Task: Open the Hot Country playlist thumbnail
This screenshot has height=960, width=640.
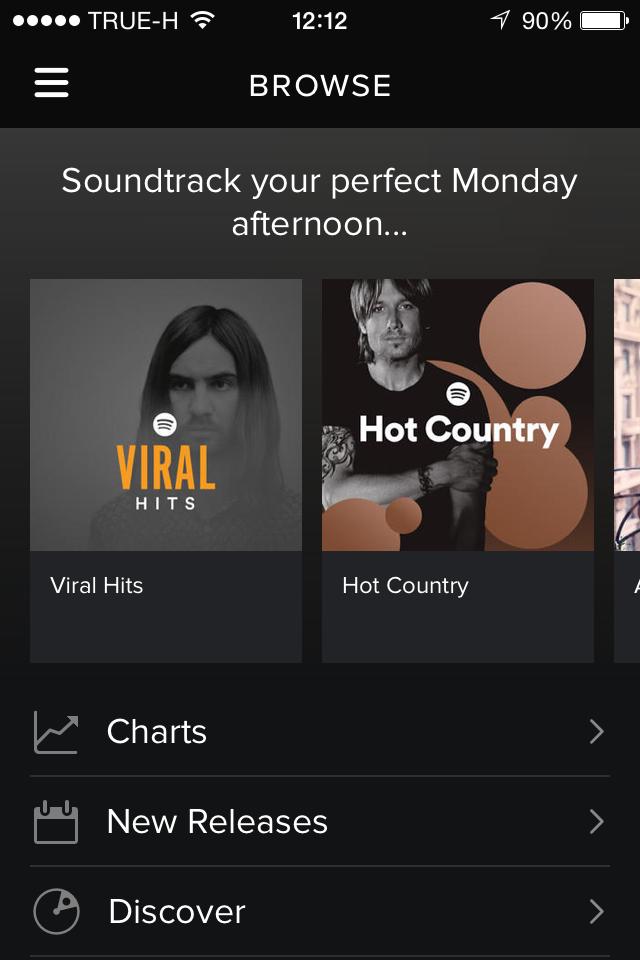Action: coord(457,414)
